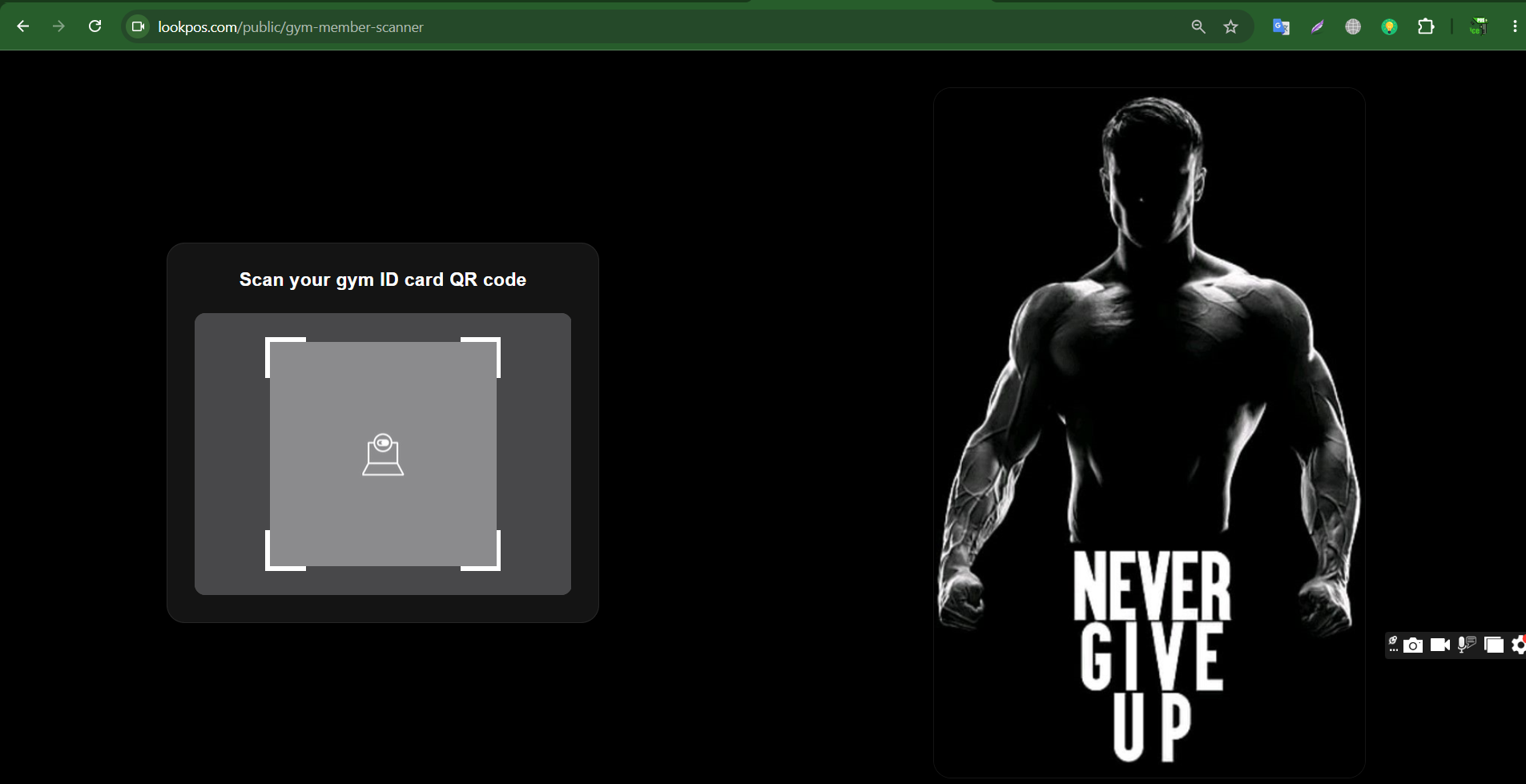The height and width of the screenshot is (784, 1526).
Task: Open overlay settings gear
Action: coord(1519,645)
